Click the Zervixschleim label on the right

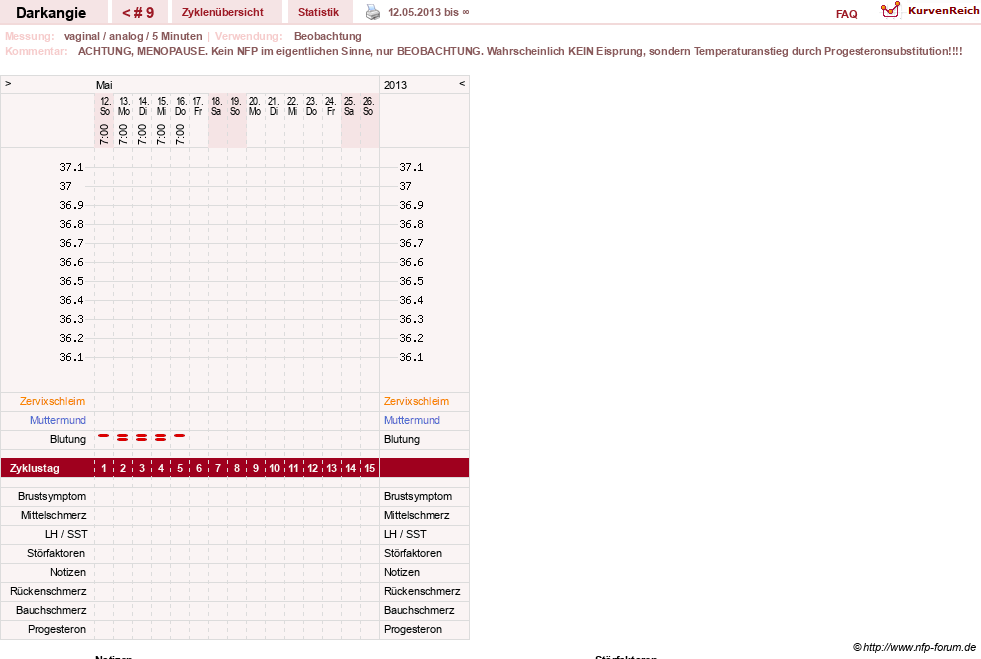[x=417, y=401]
